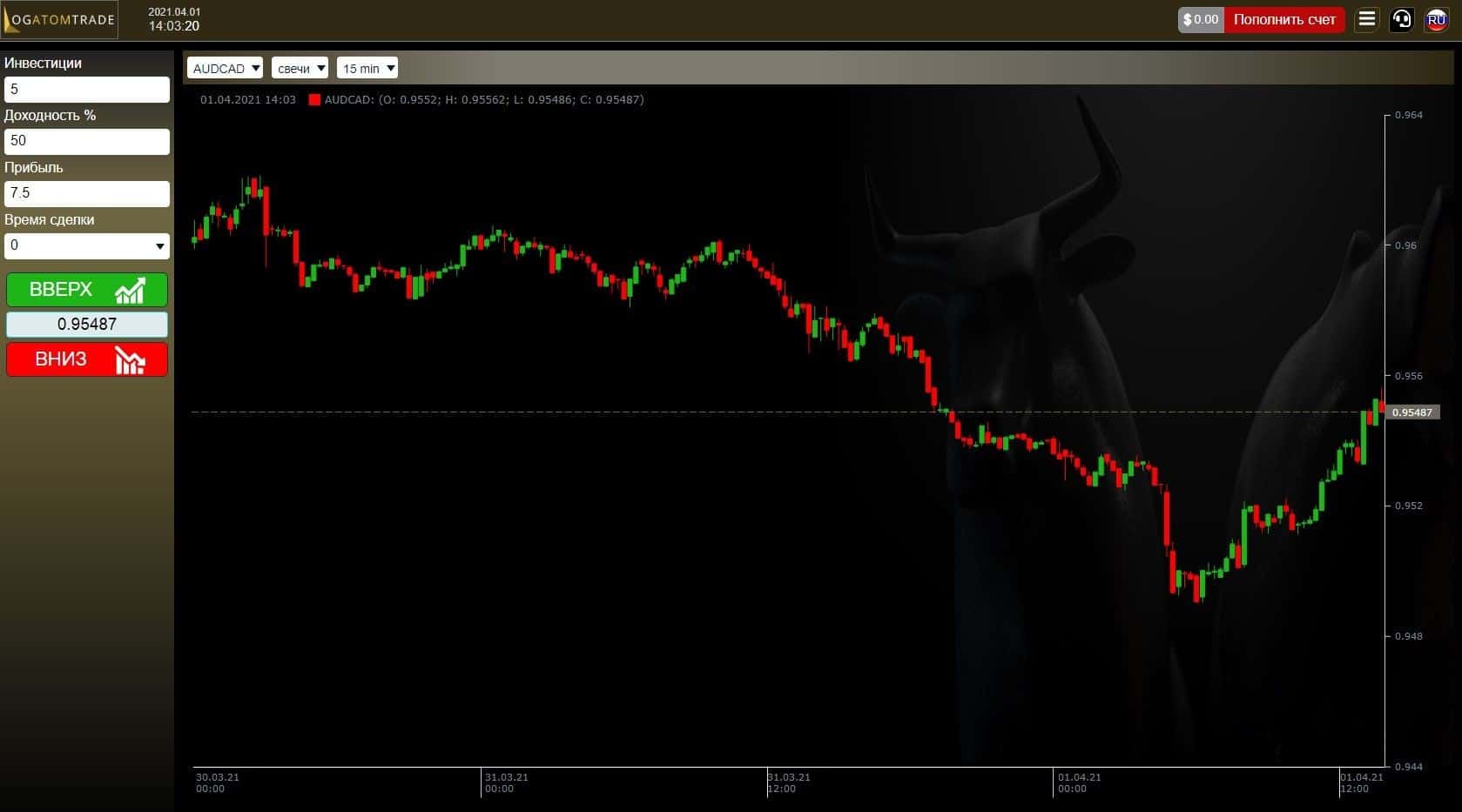
Task: Click the current price 0.95487 box
Action: [x=87, y=325]
